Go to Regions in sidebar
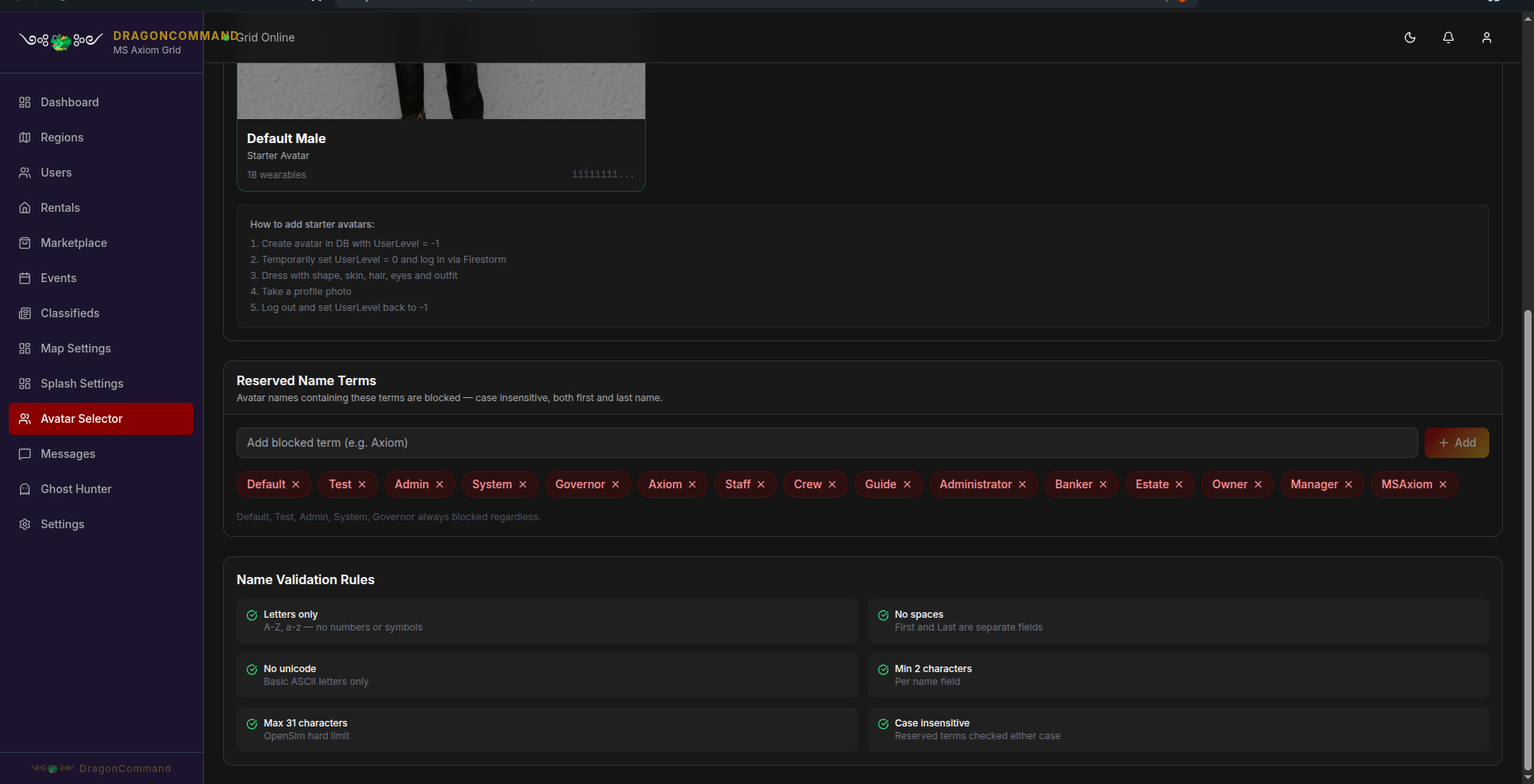The image size is (1534, 784). pyautogui.click(x=101, y=137)
